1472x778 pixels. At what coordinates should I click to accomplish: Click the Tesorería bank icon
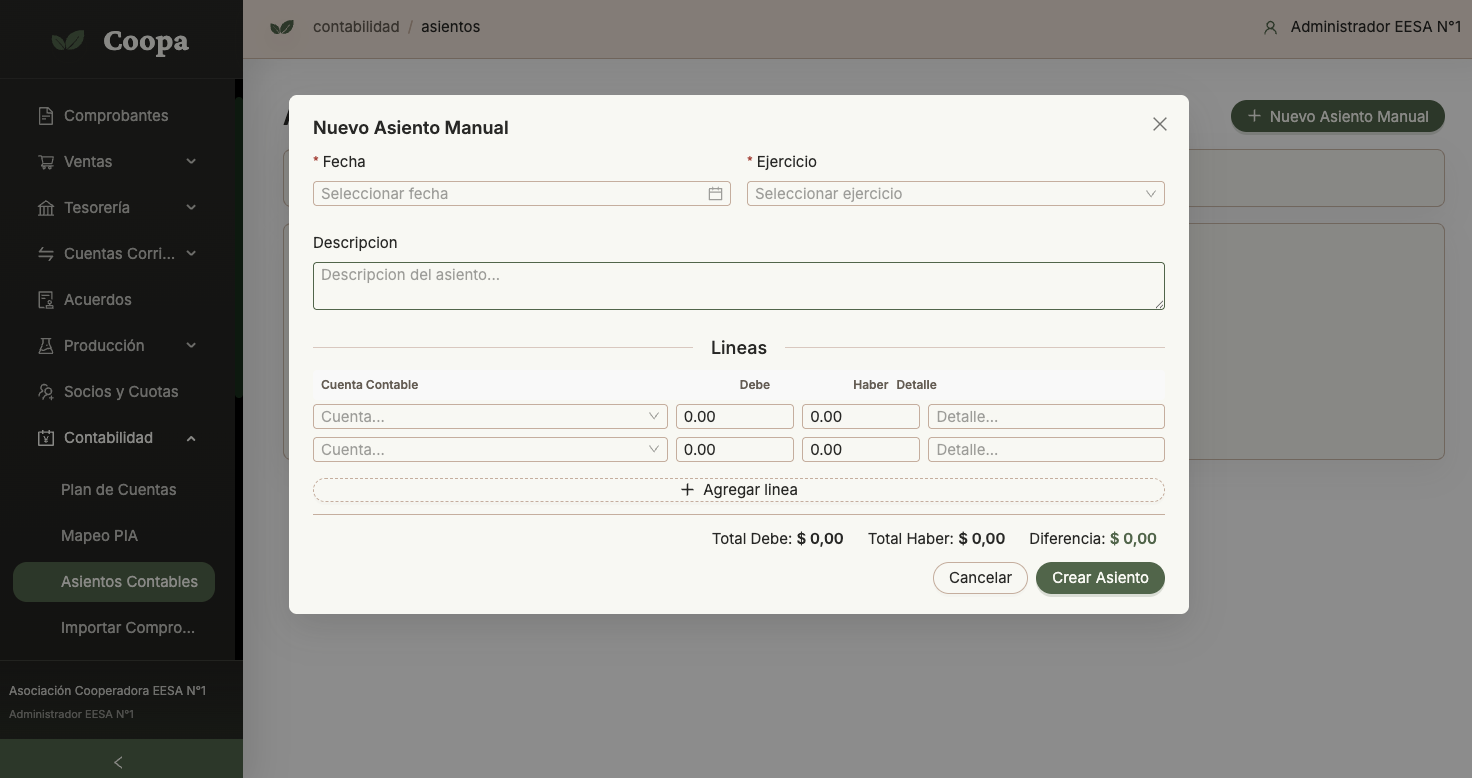pos(46,208)
